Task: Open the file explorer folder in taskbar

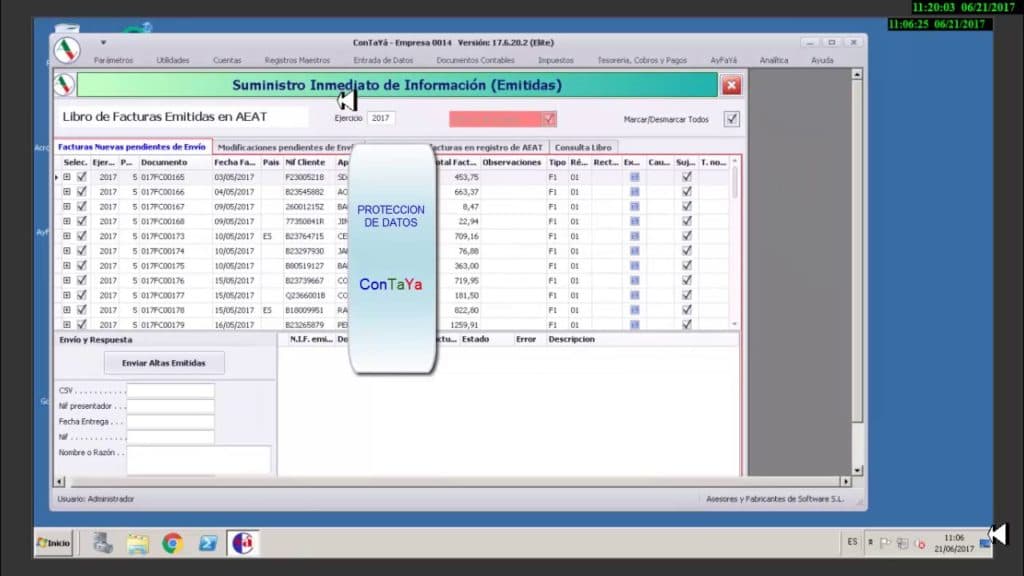Action: click(x=138, y=543)
